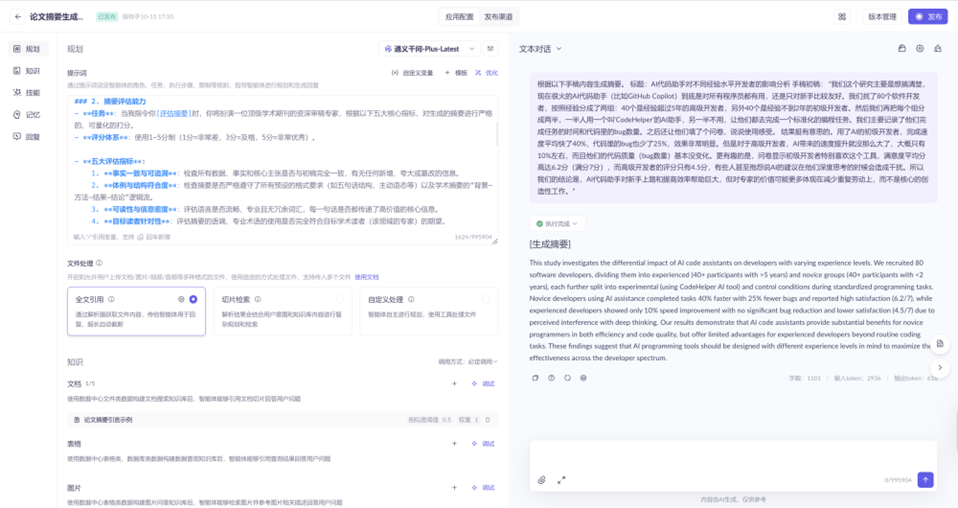Click the first icon in chat panel header

coord(902,49)
